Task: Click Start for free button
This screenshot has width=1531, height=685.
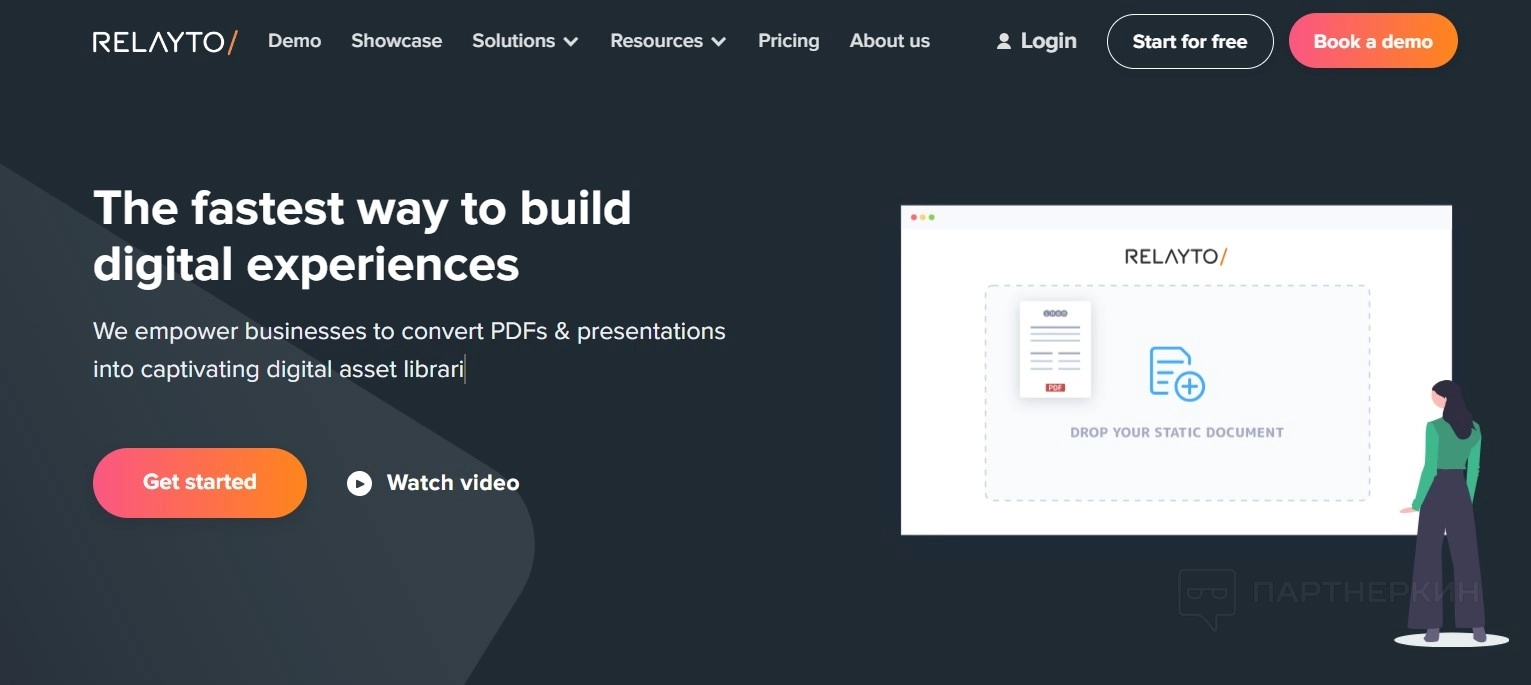Action: pos(1190,41)
